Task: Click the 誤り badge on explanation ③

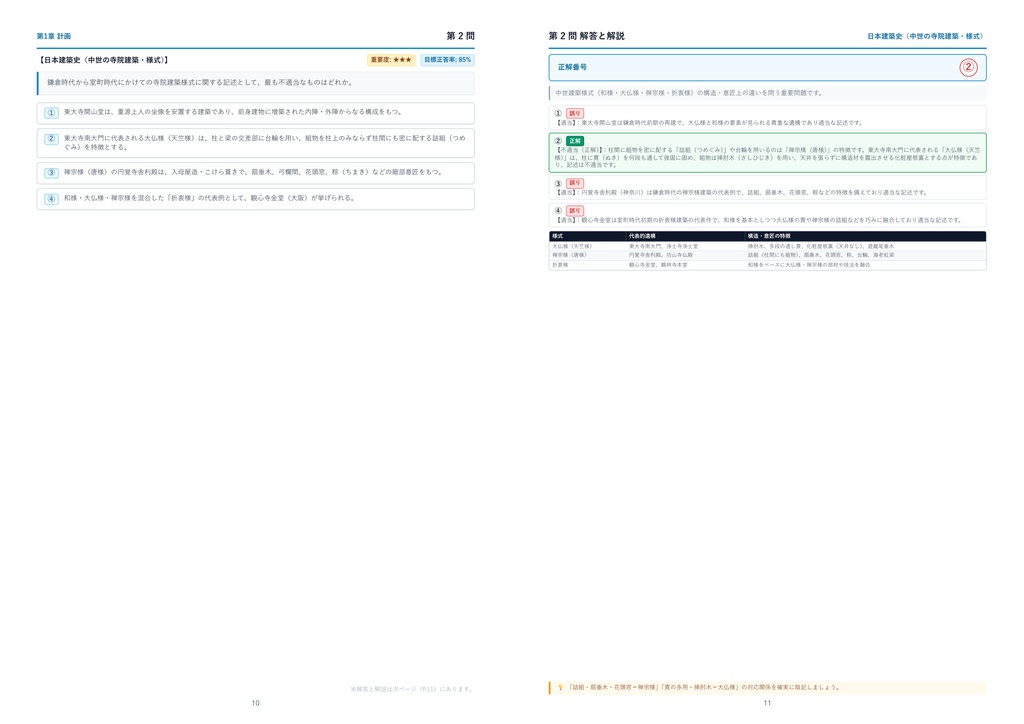Action: click(575, 183)
